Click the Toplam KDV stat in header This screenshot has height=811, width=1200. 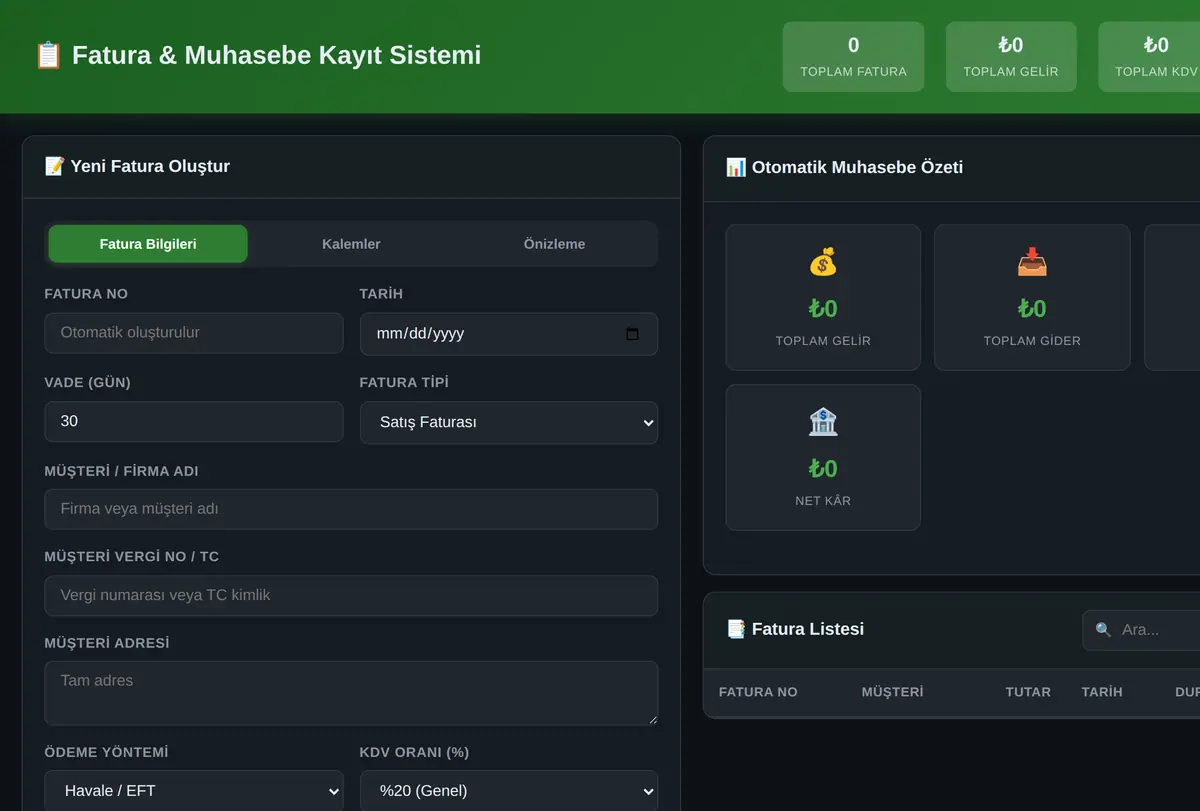(1150, 57)
